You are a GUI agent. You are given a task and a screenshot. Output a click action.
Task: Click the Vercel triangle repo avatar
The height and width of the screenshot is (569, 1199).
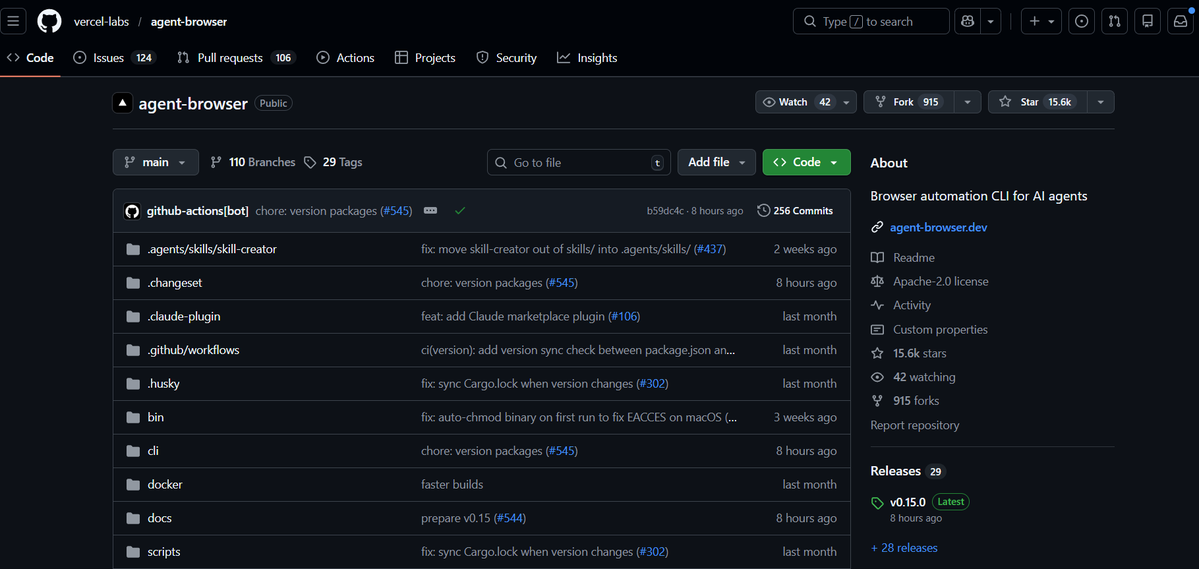[x=122, y=103]
